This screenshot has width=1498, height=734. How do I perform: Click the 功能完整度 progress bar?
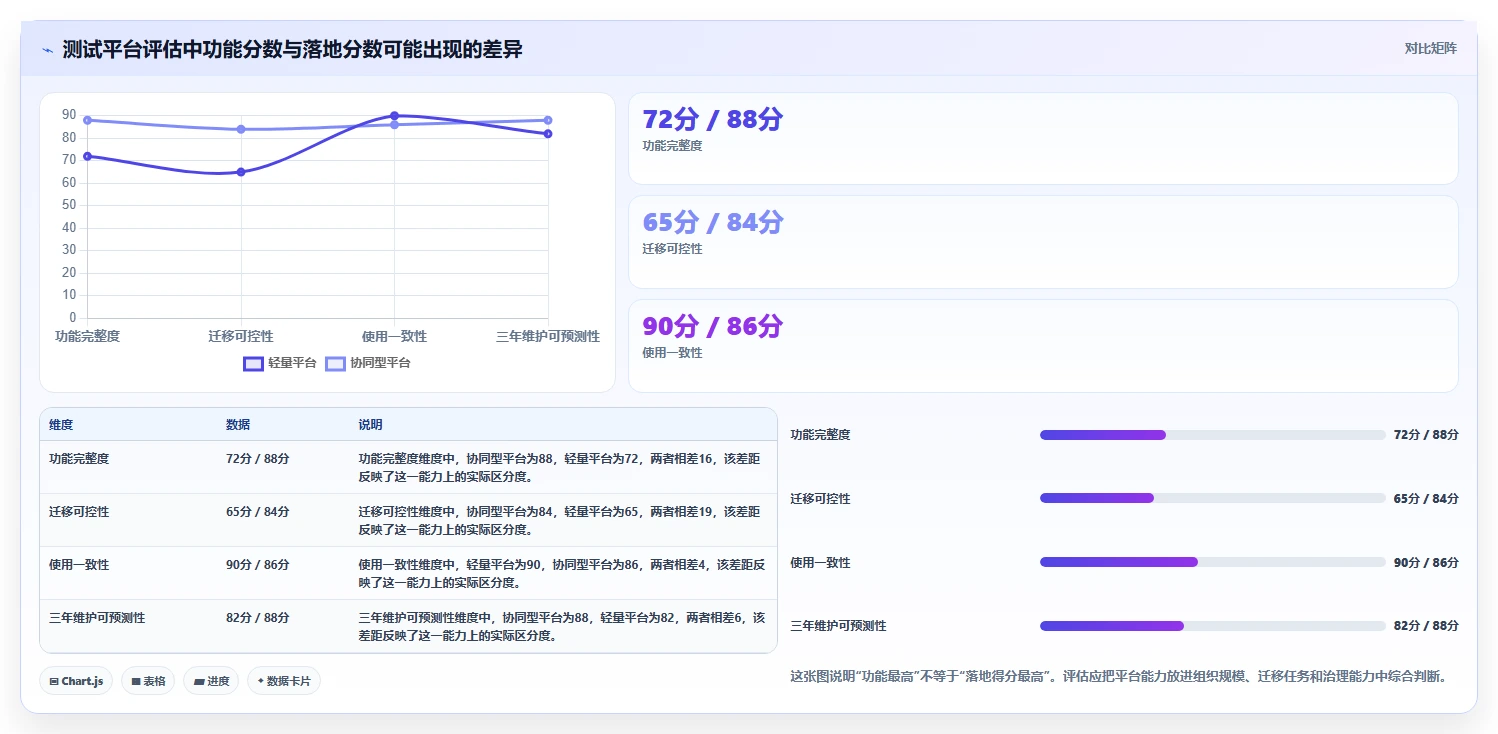[1212, 435]
